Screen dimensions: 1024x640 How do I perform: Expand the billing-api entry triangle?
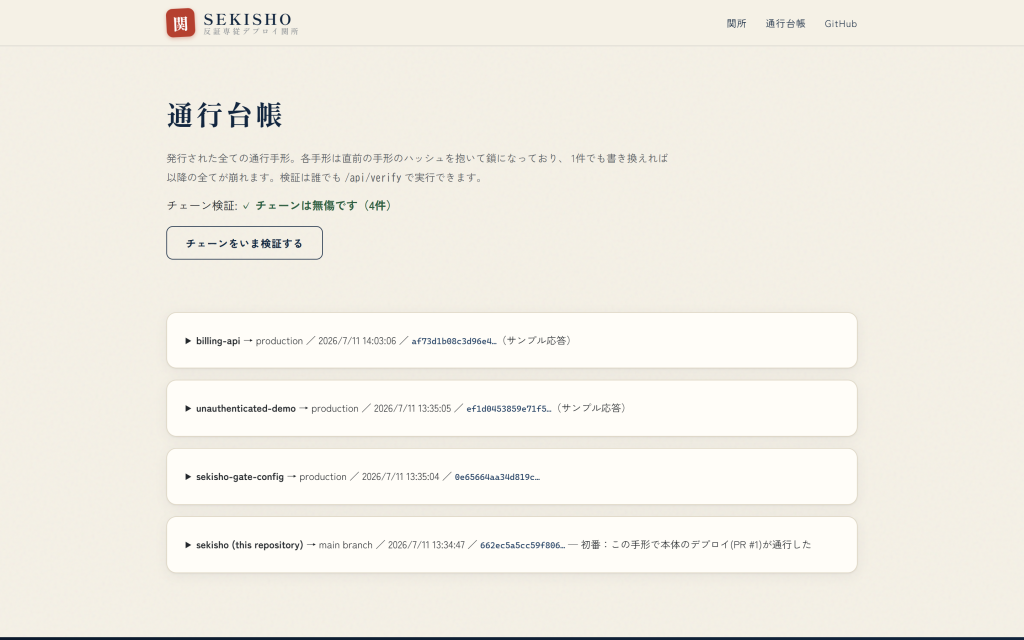point(188,341)
